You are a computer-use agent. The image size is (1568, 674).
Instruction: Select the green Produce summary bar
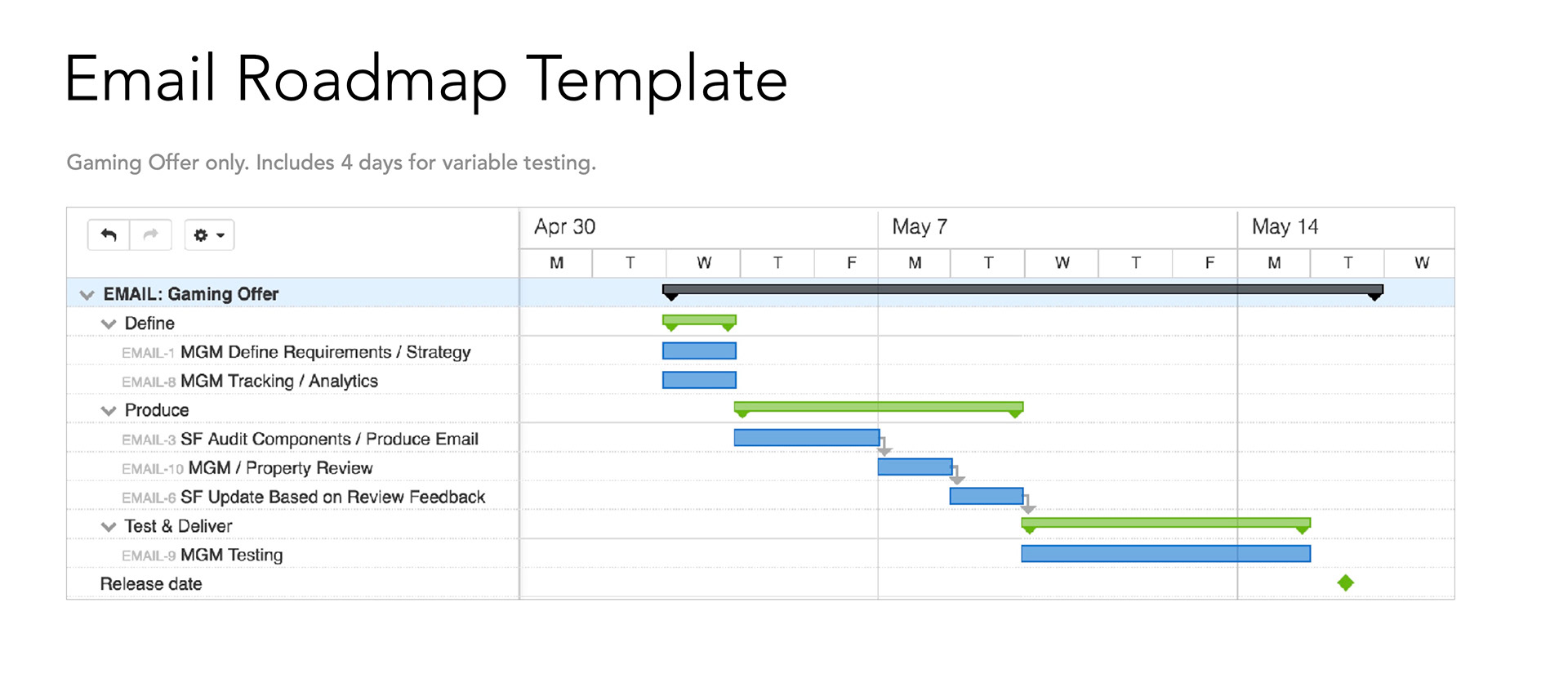pyautogui.click(x=878, y=406)
